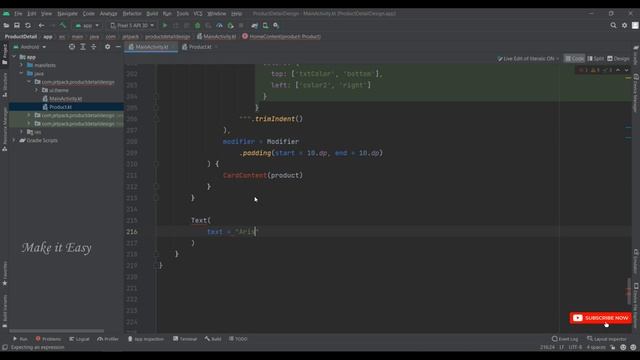Open the Layout Inspector button
The width and height of the screenshot is (640, 360).
tap(607, 339)
